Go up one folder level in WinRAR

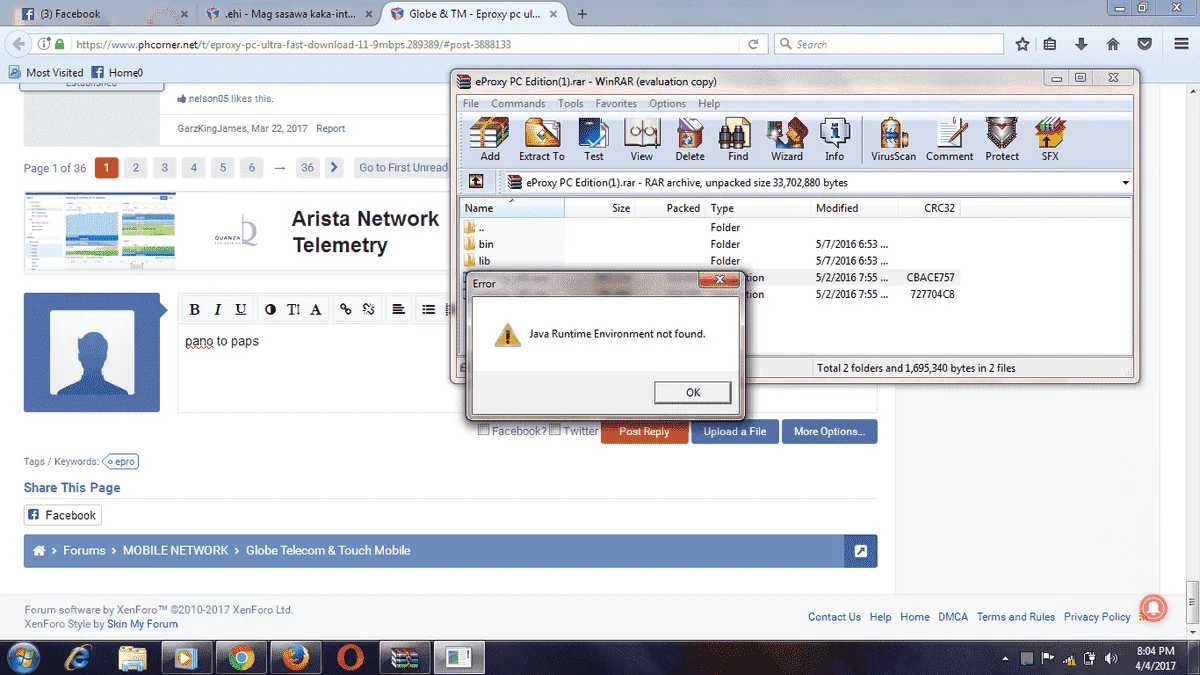pos(476,182)
